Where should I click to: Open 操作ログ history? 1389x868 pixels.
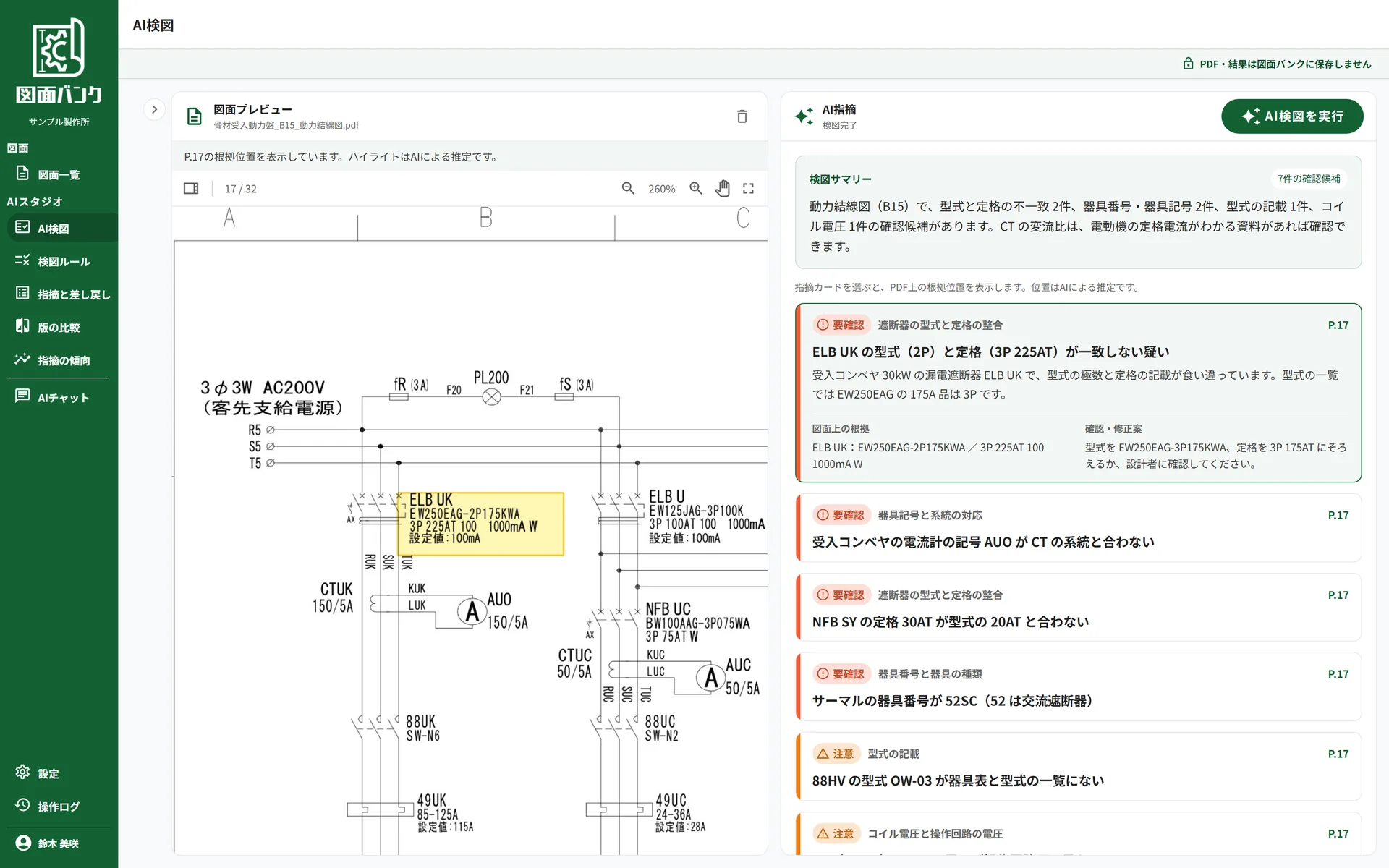pyautogui.click(x=59, y=806)
